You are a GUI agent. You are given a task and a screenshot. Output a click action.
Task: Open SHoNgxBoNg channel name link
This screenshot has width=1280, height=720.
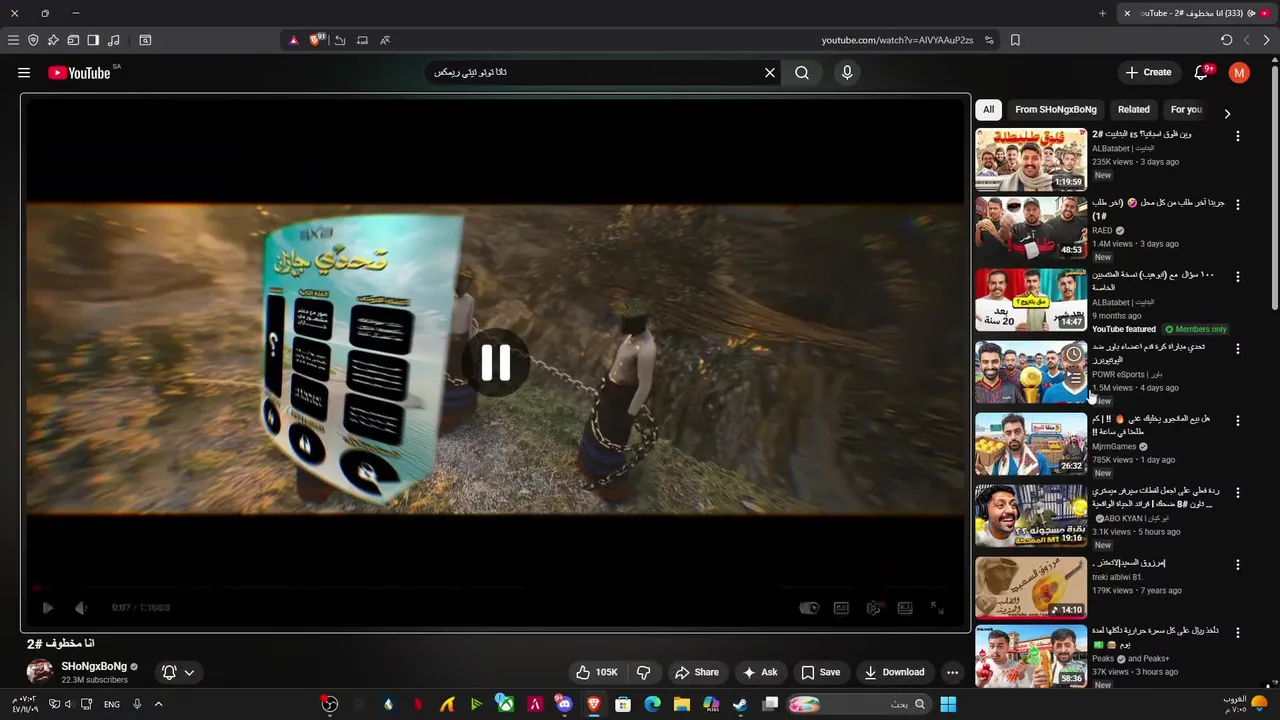pos(94,667)
